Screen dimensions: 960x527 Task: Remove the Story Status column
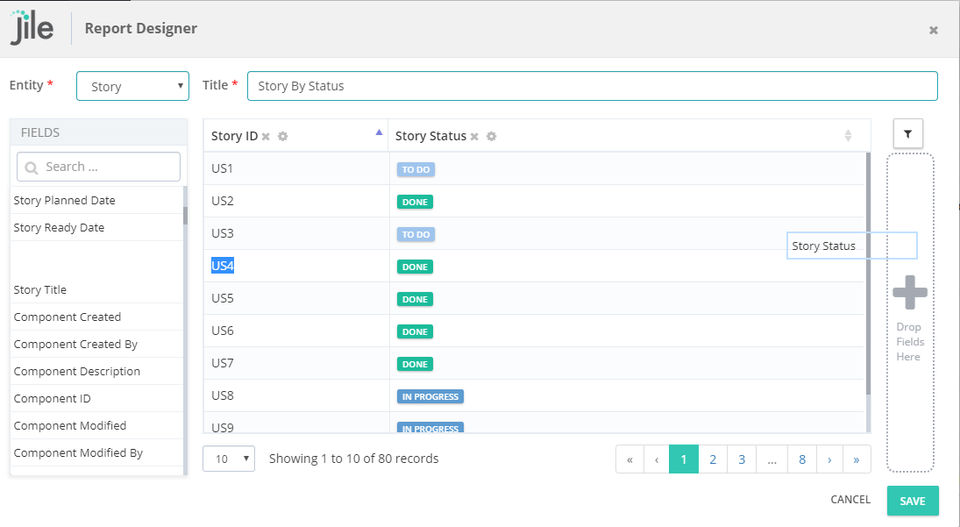tap(475, 137)
